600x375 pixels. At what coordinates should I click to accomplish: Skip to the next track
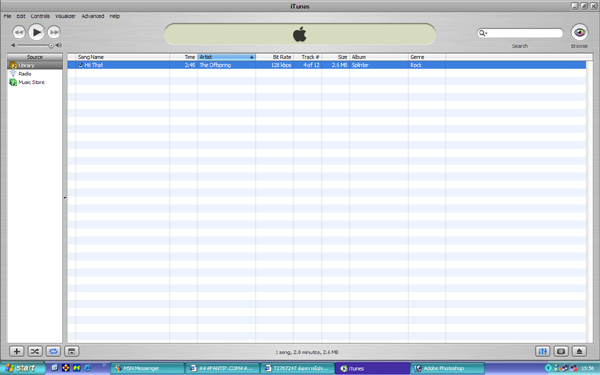(54, 32)
